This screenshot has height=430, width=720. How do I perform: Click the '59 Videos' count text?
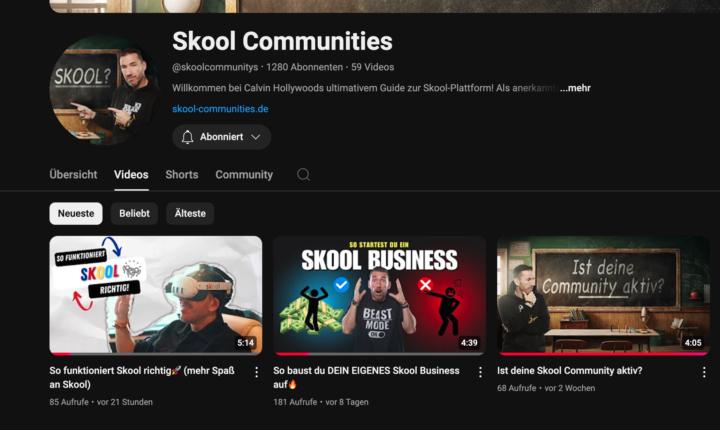pos(372,67)
